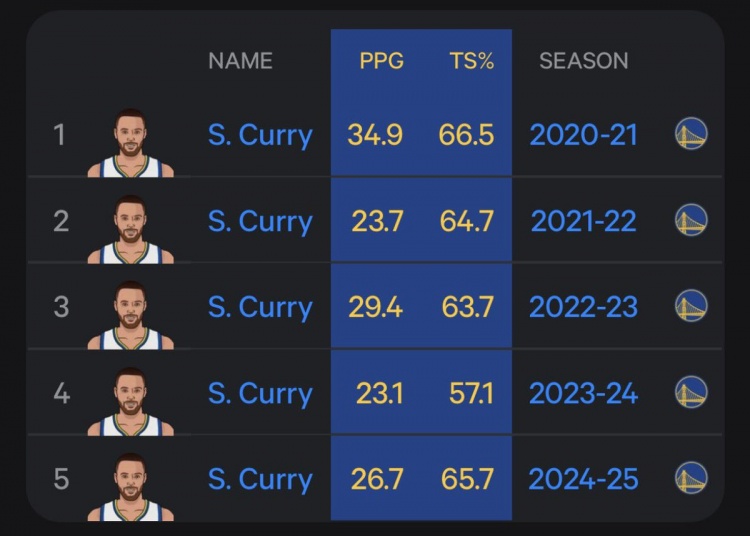The width and height of the screenshot is (750, 536).
Task: Click the Warriors logo in the 2023-24 row
Action: coord(691,392)
